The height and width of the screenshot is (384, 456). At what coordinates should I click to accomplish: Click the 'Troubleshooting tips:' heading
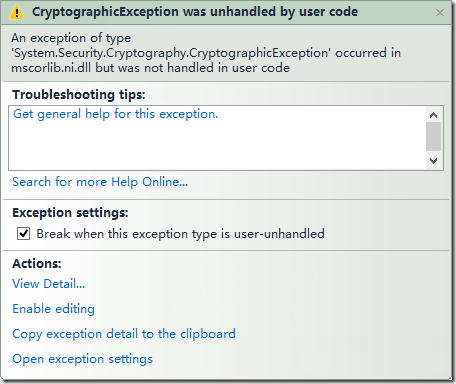(x=79, y=95)
